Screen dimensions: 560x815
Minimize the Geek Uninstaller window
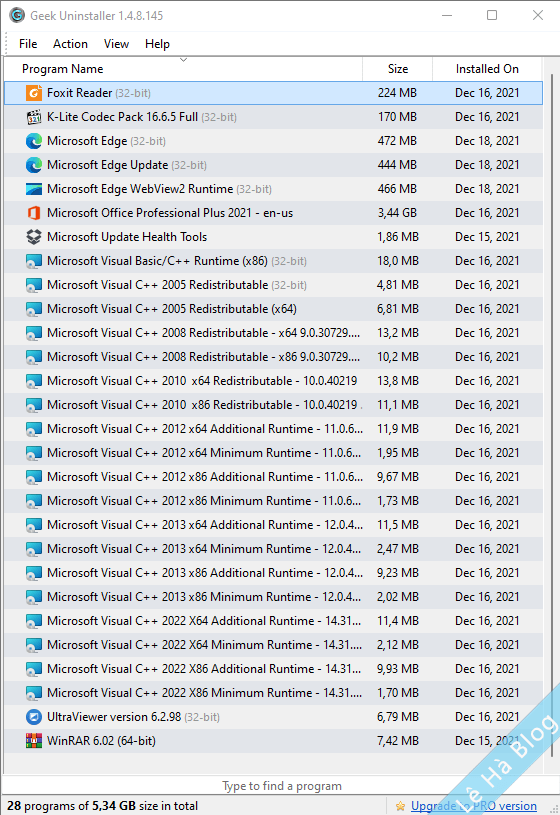coord(447,15)
